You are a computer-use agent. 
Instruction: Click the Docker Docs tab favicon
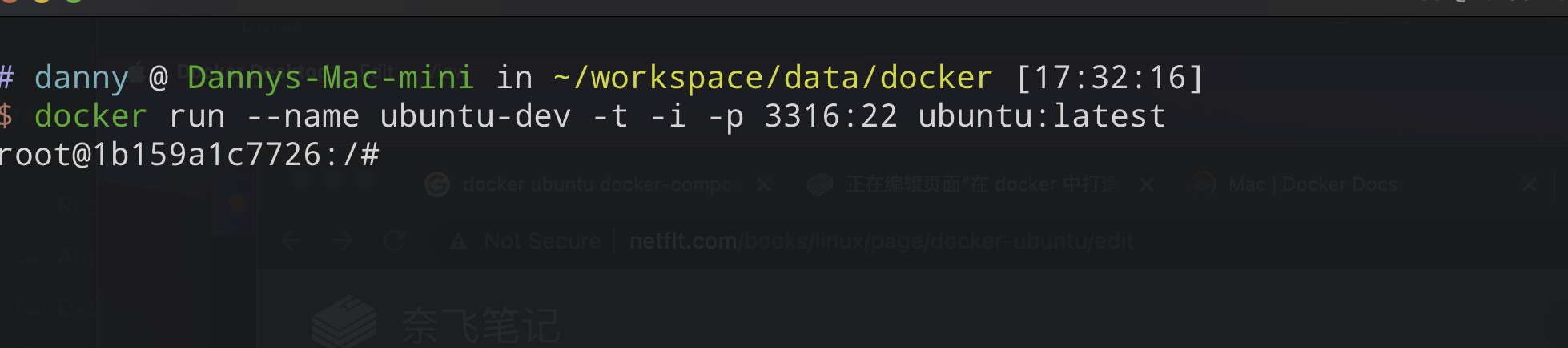click(x=1204, y=185)
